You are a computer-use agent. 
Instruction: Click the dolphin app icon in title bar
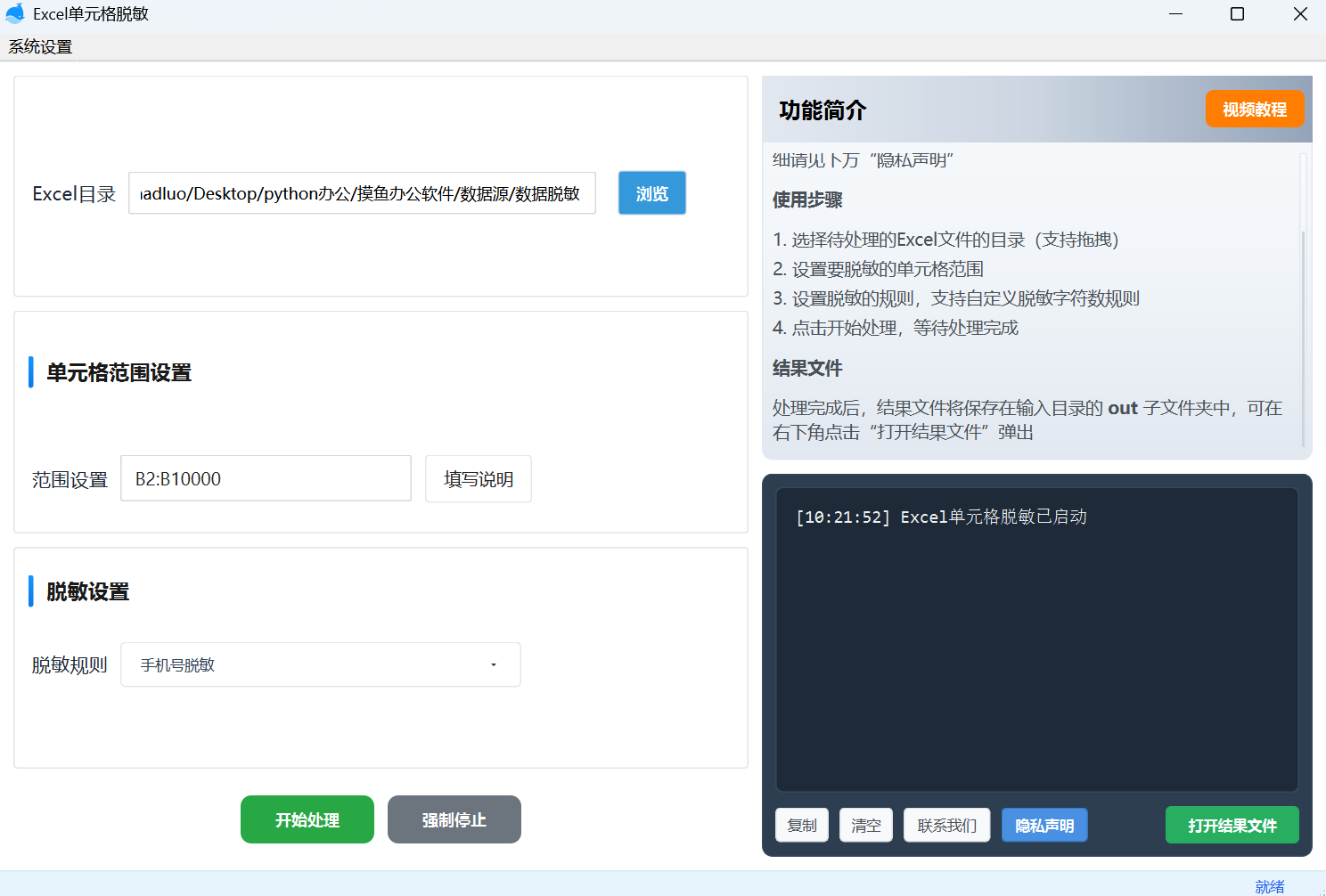[x=16, y=13]
